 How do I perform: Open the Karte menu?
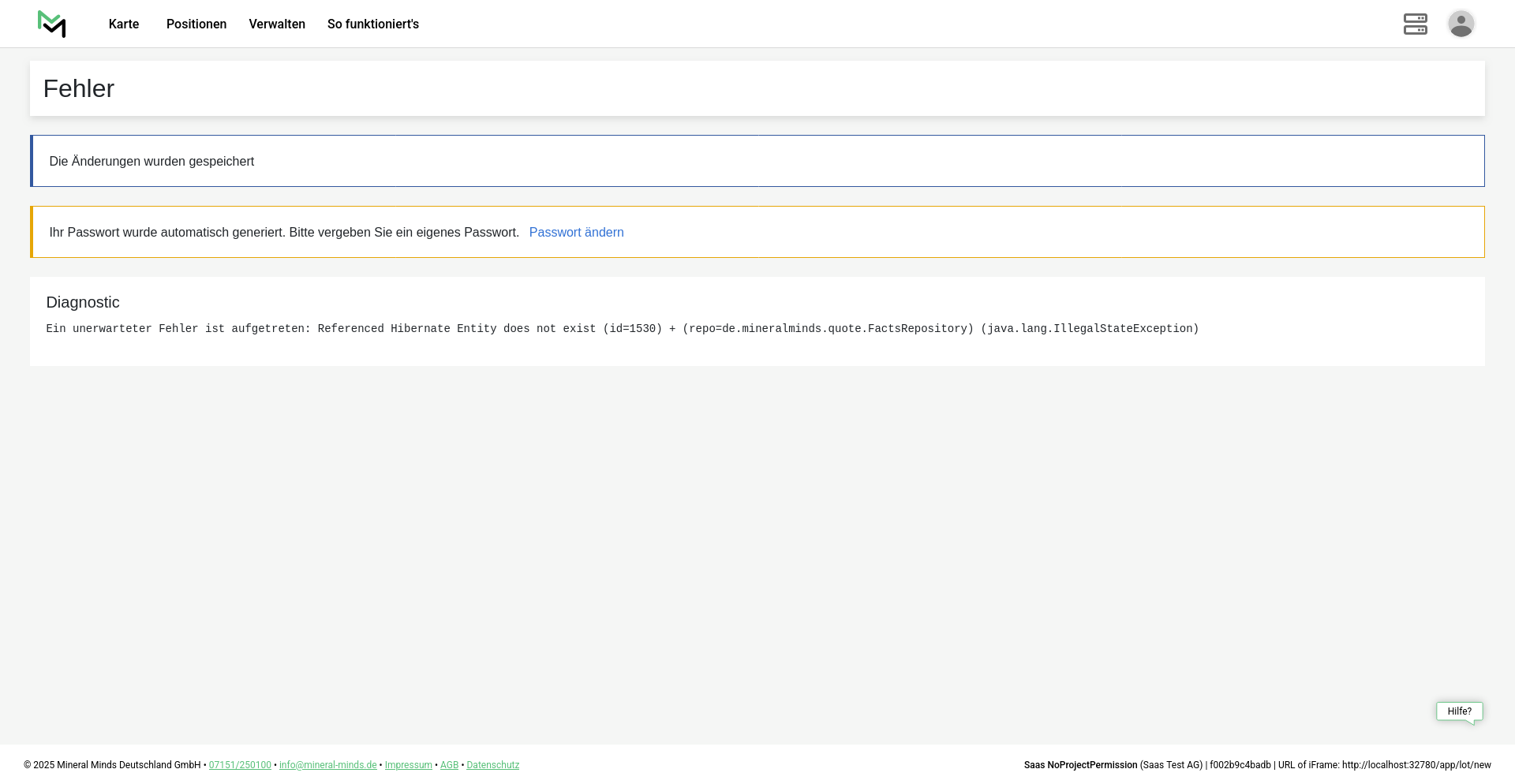124,24
